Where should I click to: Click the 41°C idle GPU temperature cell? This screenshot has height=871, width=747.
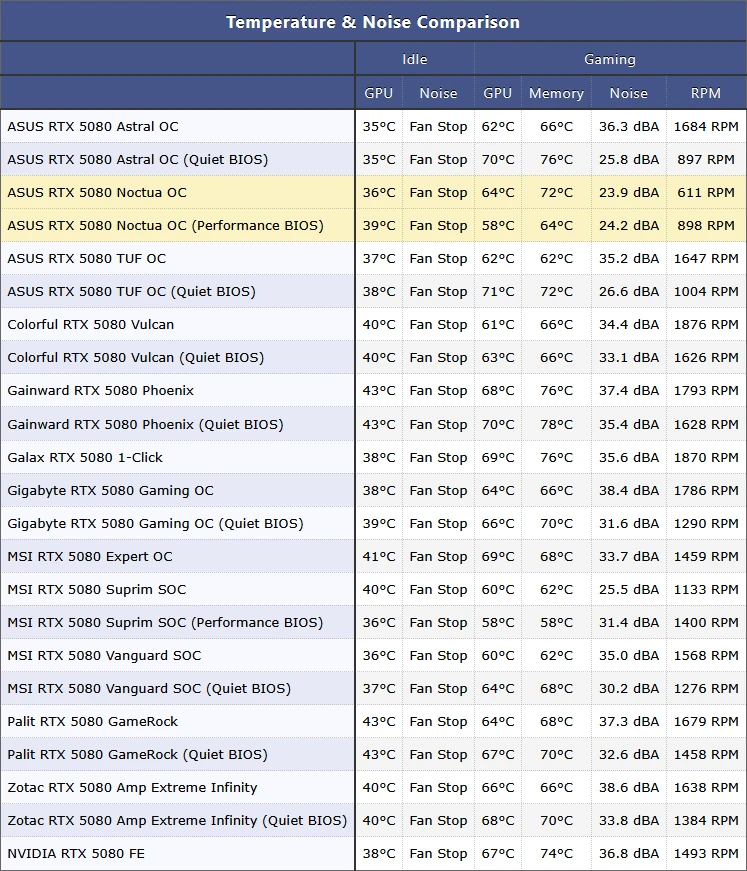pyautogui.click(x=379, y=557)
